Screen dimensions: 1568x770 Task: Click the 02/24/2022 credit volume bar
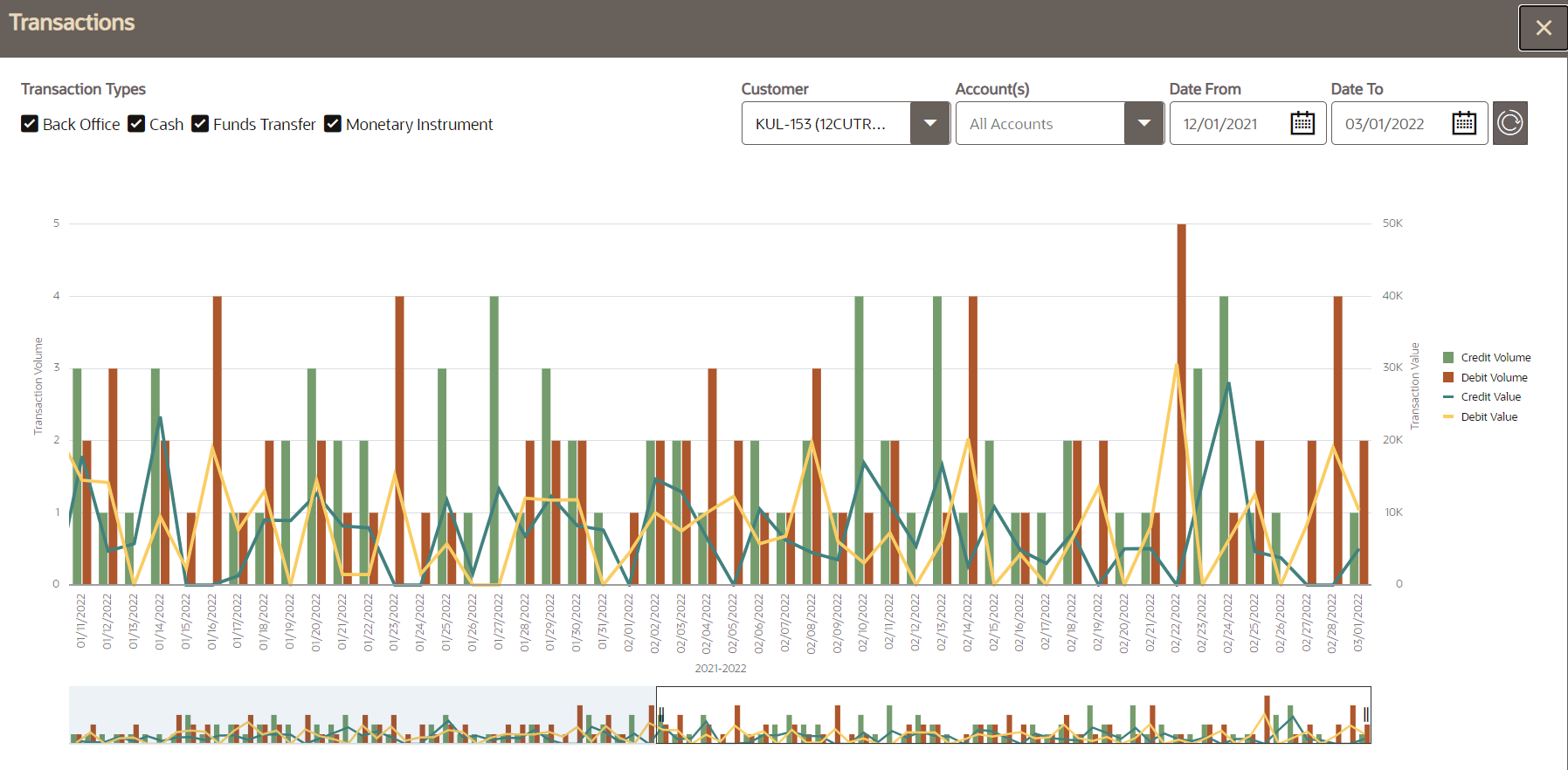tap(1224, 440)
